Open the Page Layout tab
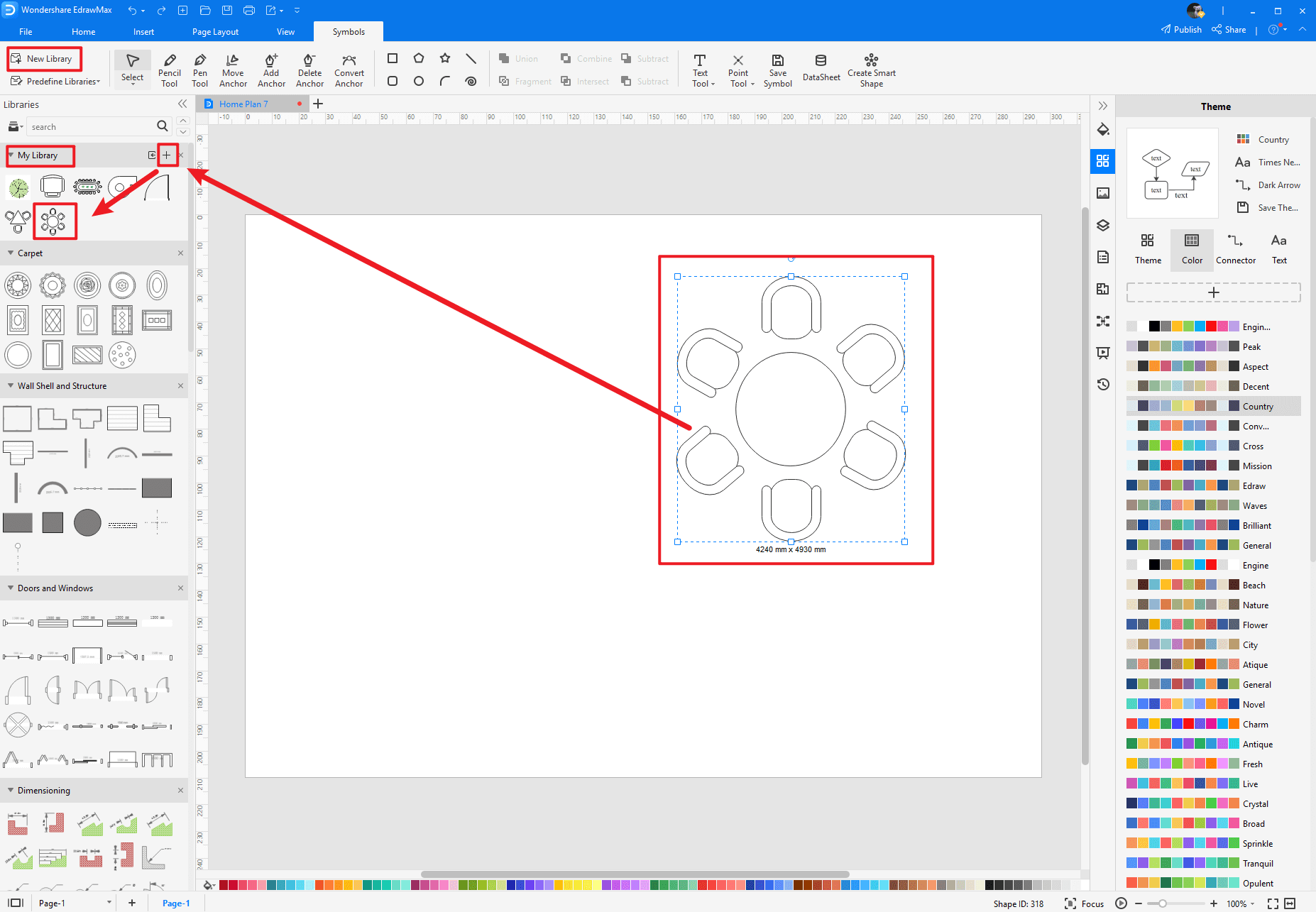The height and width of the screenshot is (912, 1316). pos(215,32)
